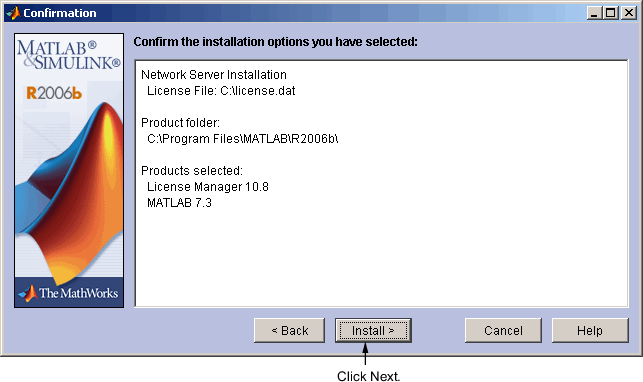Select the 'MATLAB 7.3' entry
The width and height of the screenshot is (643, 382).
(x=179, y=202)
